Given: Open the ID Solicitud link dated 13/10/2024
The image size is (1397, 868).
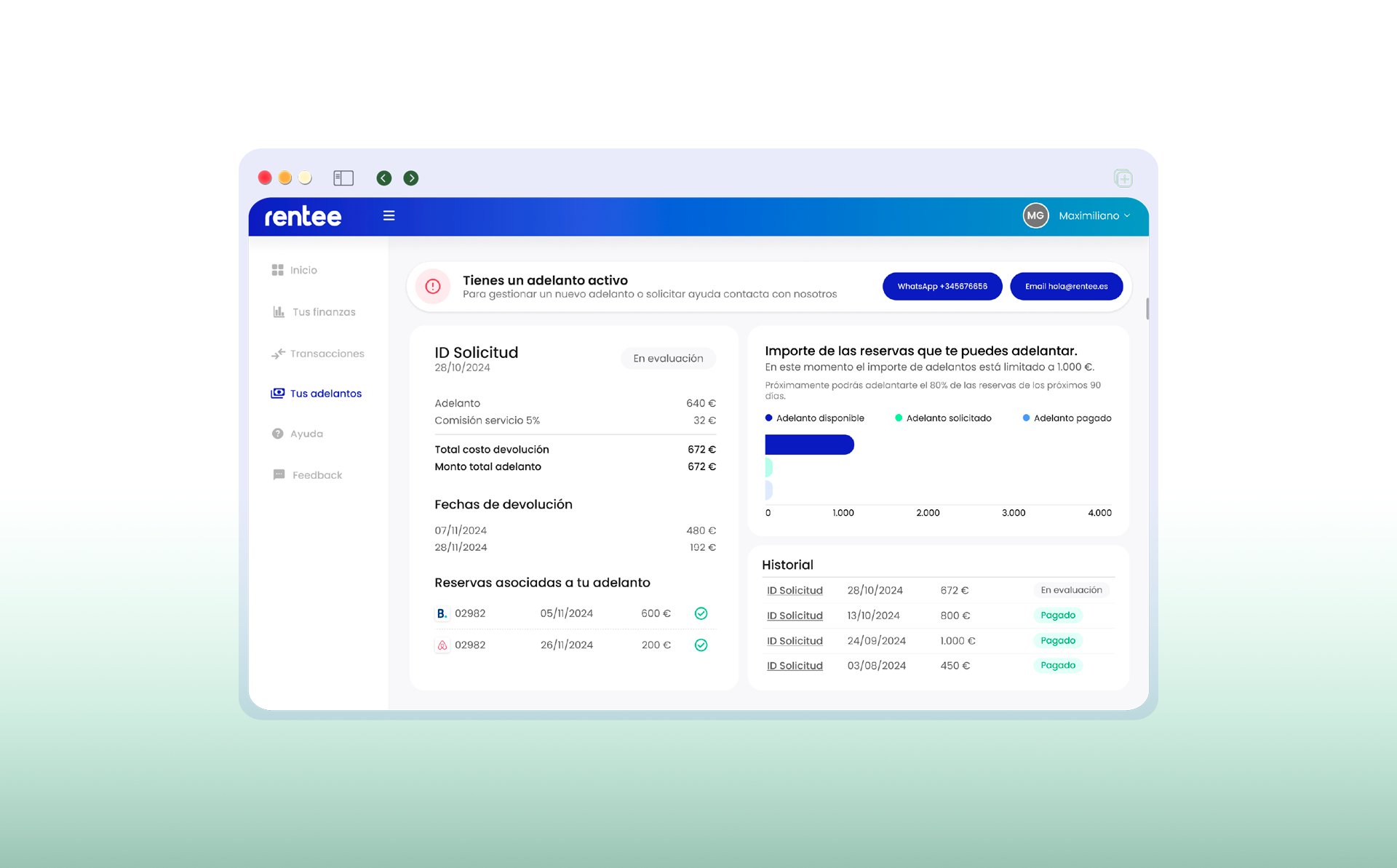Looking at the screenshot, I should pyautogui.click(x=795, y=616).
